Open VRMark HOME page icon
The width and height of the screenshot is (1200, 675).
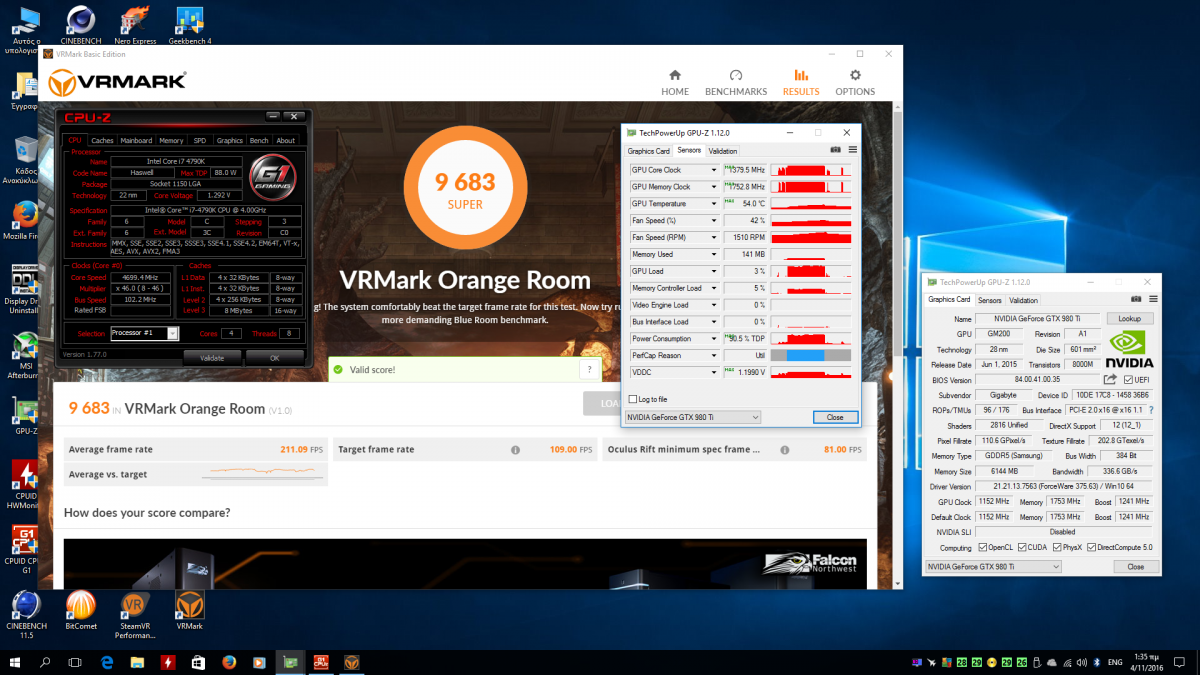675,76
